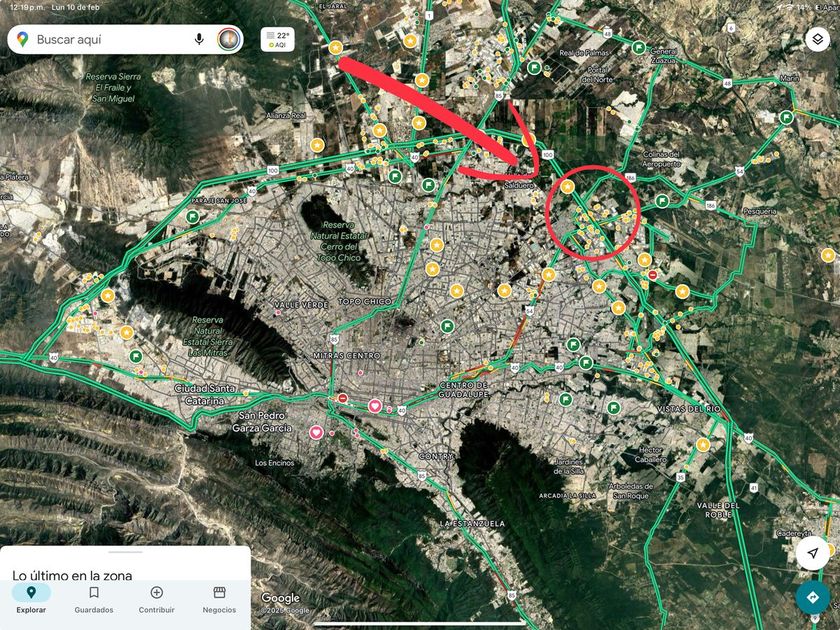Select the Explorar tab
The image size is (840, 630).
(x=31, y=598)
